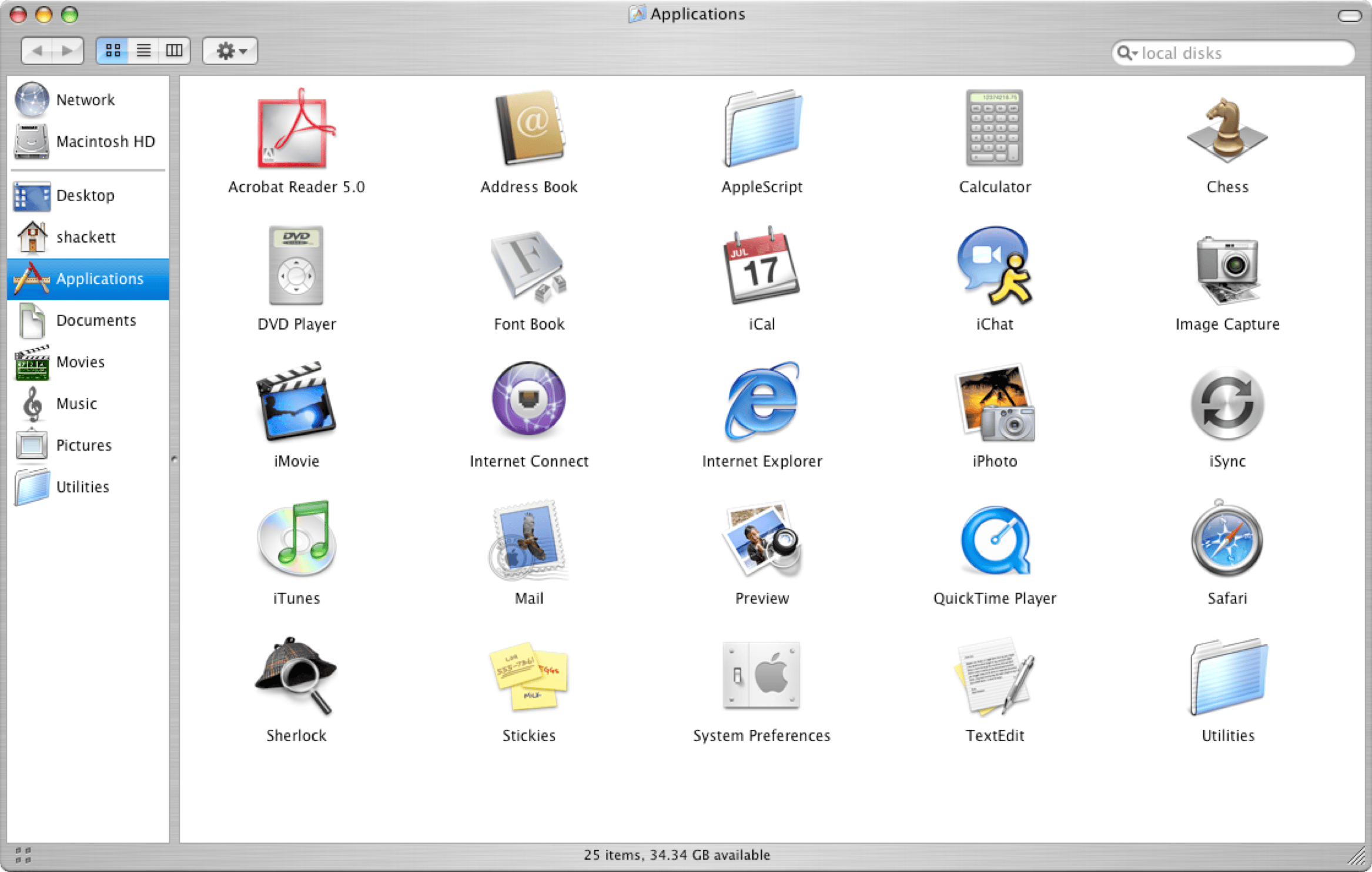Select the Calculator app icon
The width and height of the screenshot is (1372, 872).
995,128
